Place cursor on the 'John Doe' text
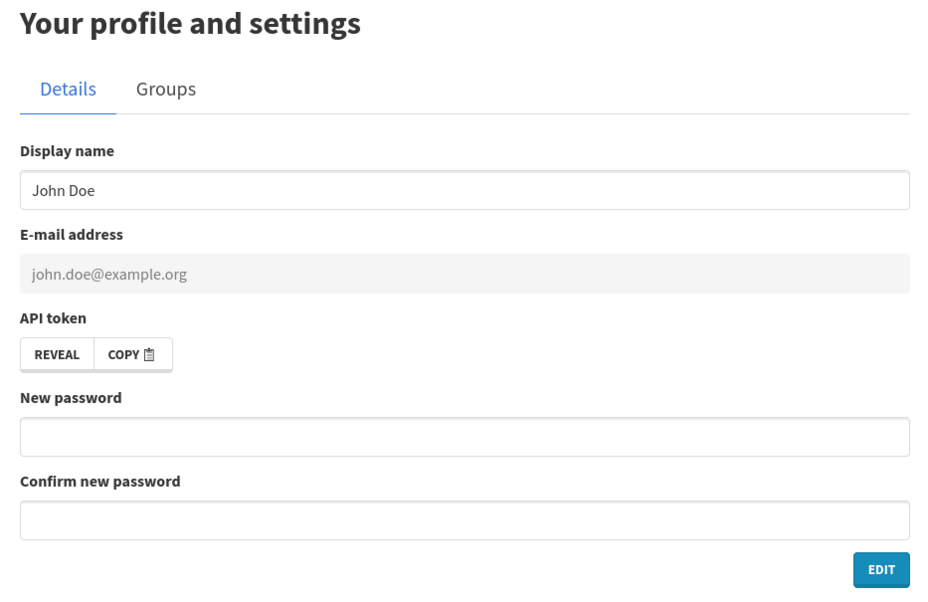This screenshot has height=602, width=928. click(63, 191)
